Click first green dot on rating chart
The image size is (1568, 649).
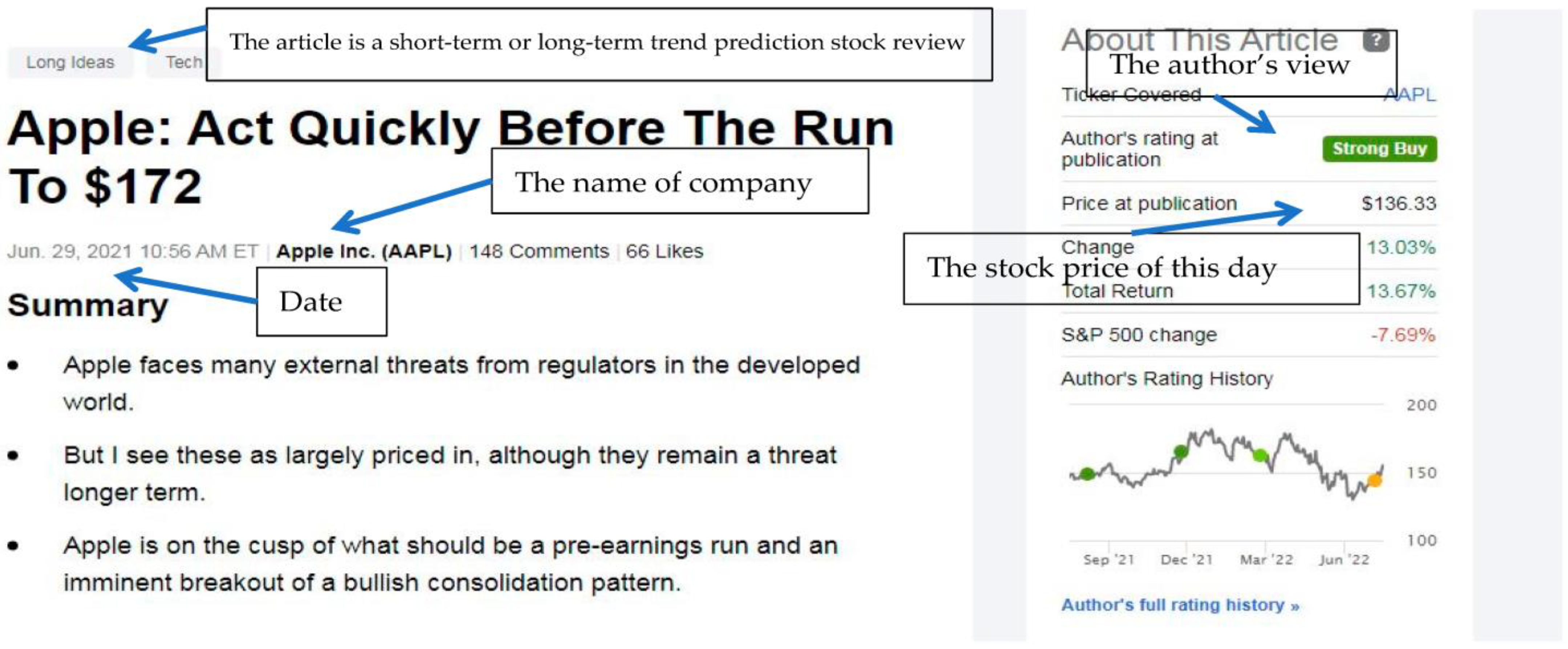(1087, 474)
